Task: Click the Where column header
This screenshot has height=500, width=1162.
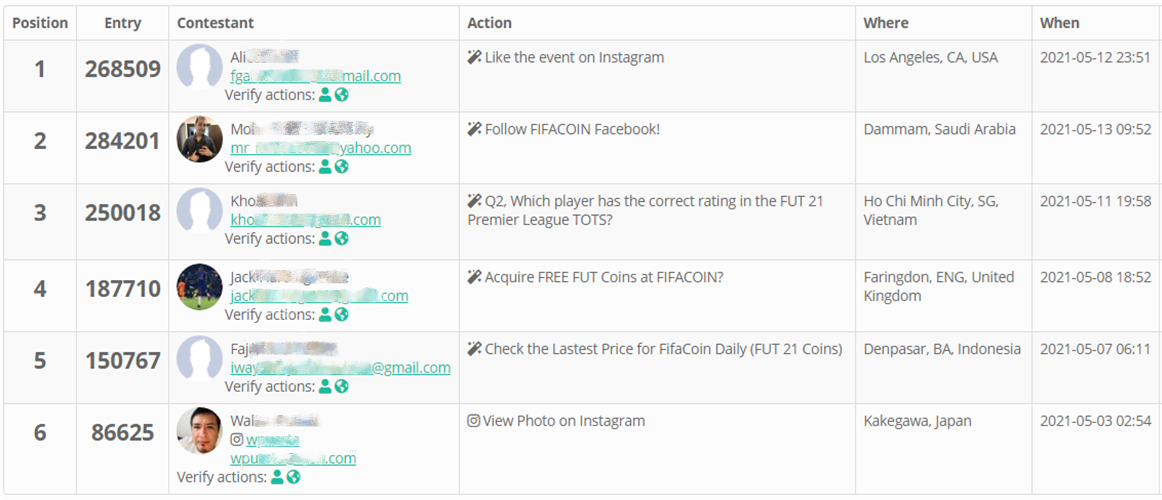Action: (x=886, y=23)
